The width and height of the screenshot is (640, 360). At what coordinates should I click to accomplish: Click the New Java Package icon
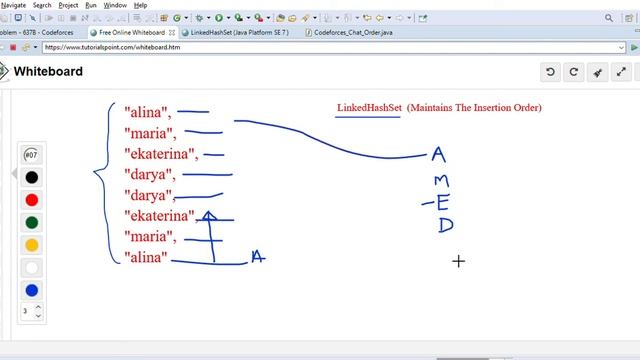[x=164, y=18]
